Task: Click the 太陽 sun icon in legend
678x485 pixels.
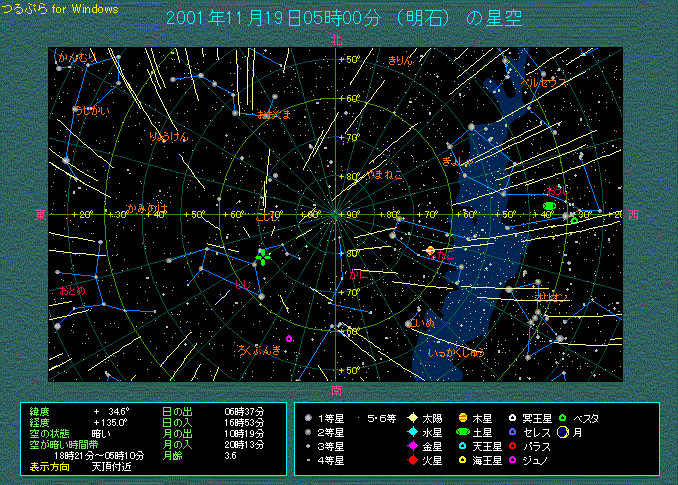Action: coord(412,418)
